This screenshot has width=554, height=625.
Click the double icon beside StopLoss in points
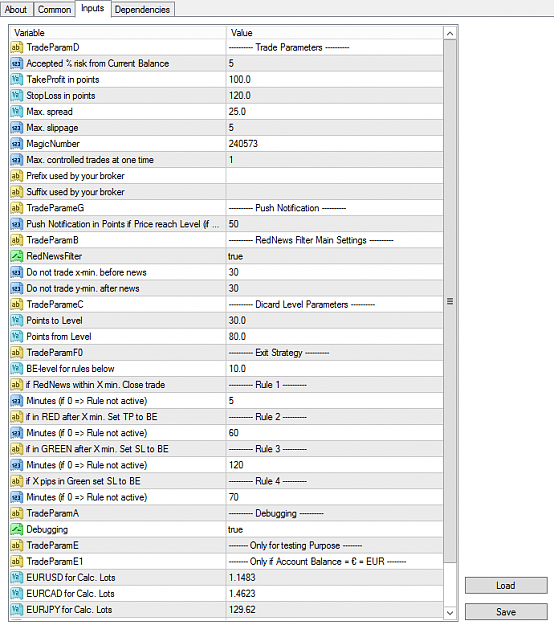(x=16, y=96)
